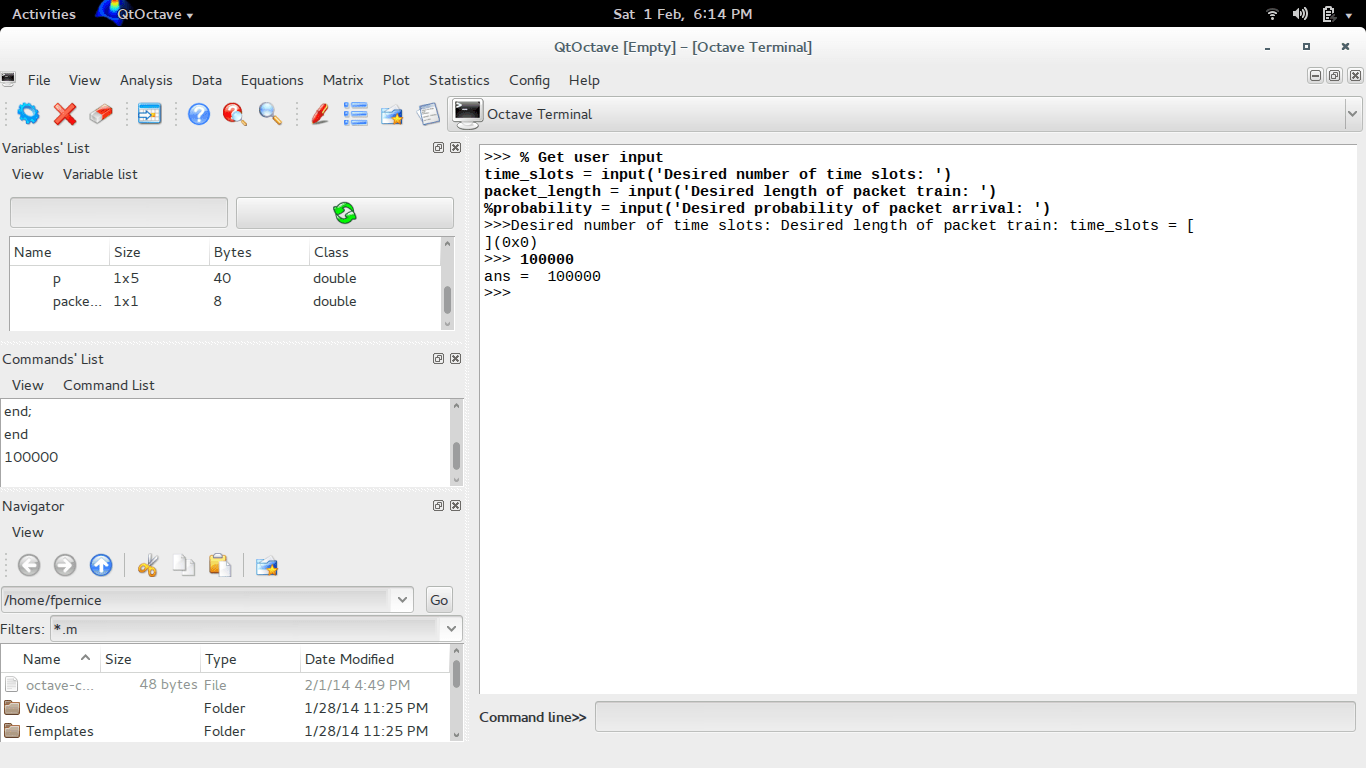The height and width of the screenshot is (768, 1366).
Task: Click the Command line input field
Action: click(x=975, y=717)
